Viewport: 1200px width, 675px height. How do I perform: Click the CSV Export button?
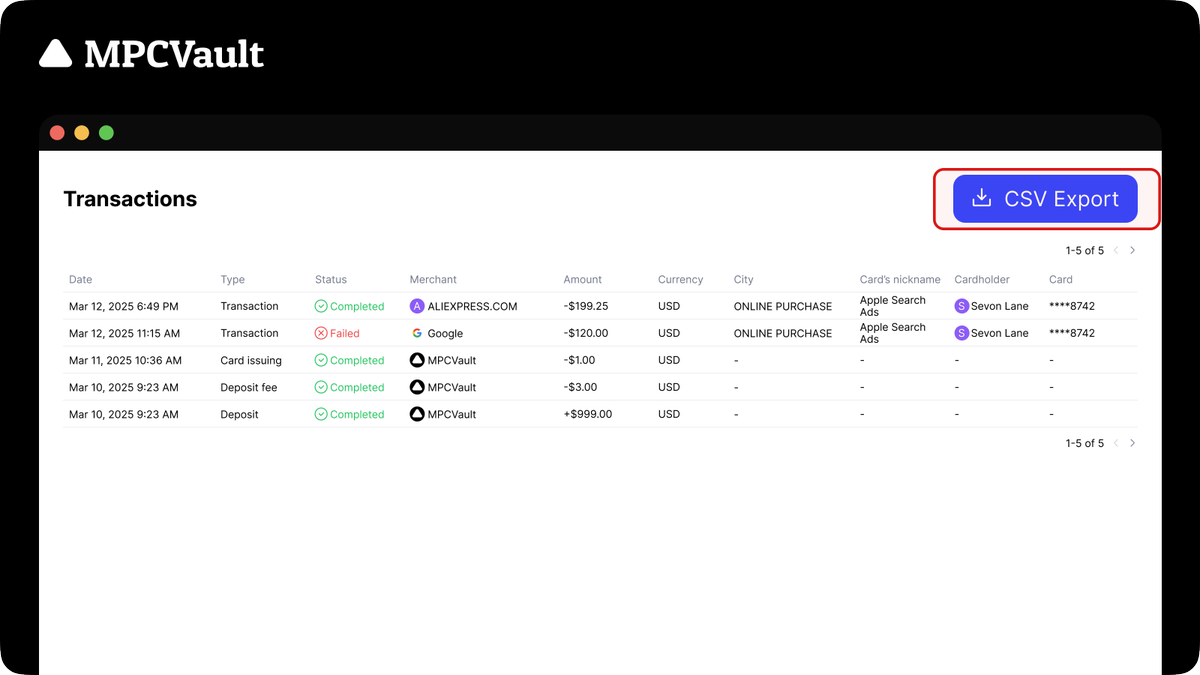pyautogui.click(x=1045, y=199)
